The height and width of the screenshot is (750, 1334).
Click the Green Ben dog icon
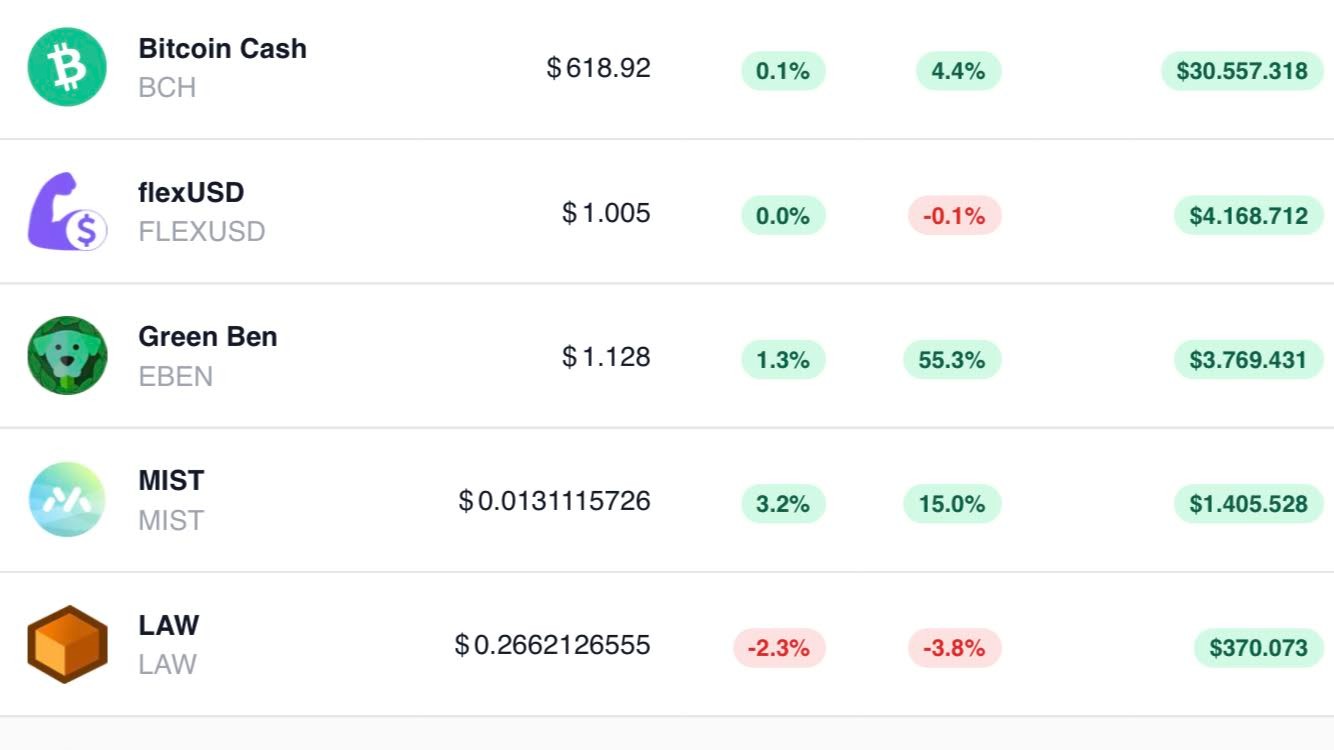[67, 355]
